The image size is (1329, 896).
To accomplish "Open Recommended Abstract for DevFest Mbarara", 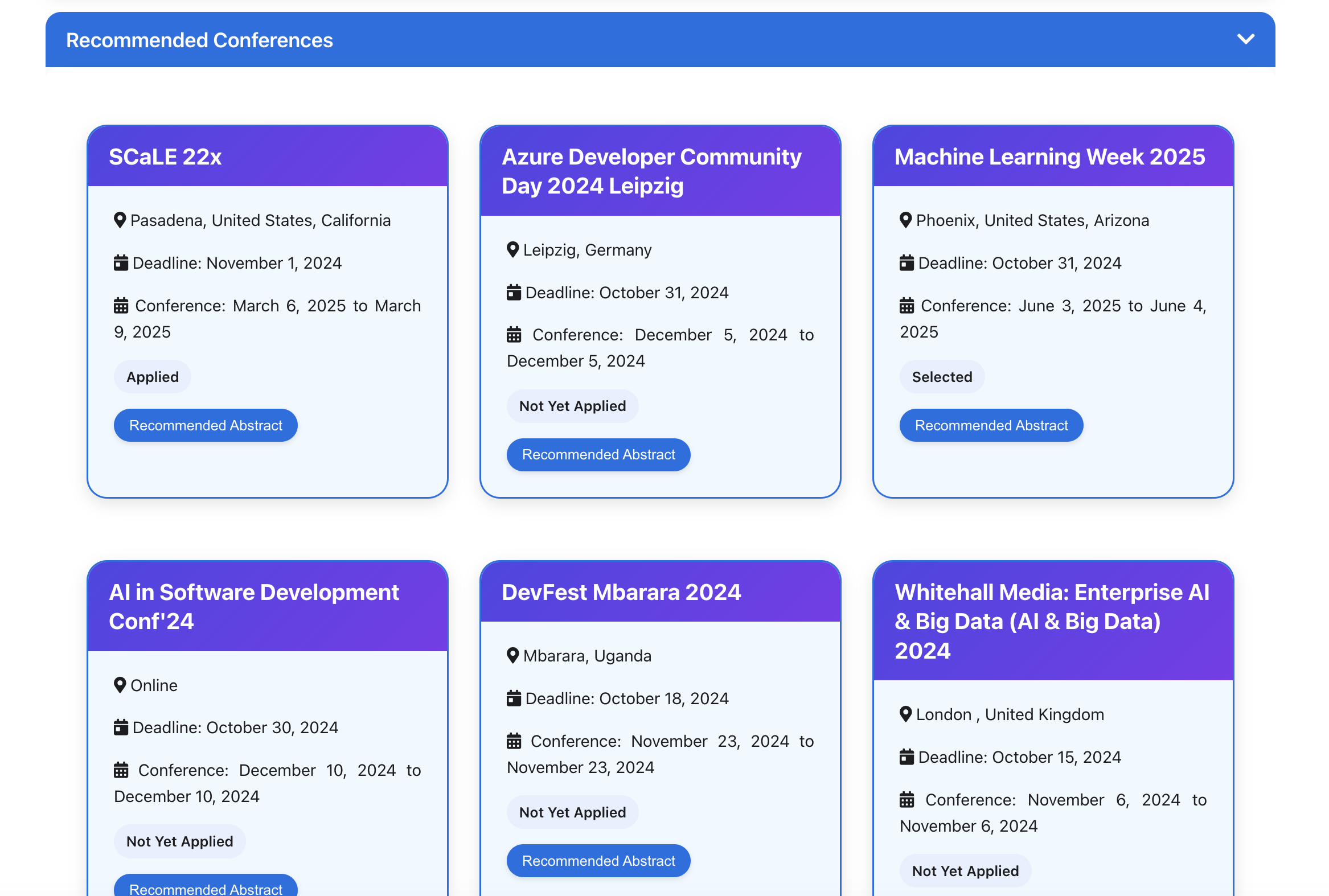I will tap(598, 861).
